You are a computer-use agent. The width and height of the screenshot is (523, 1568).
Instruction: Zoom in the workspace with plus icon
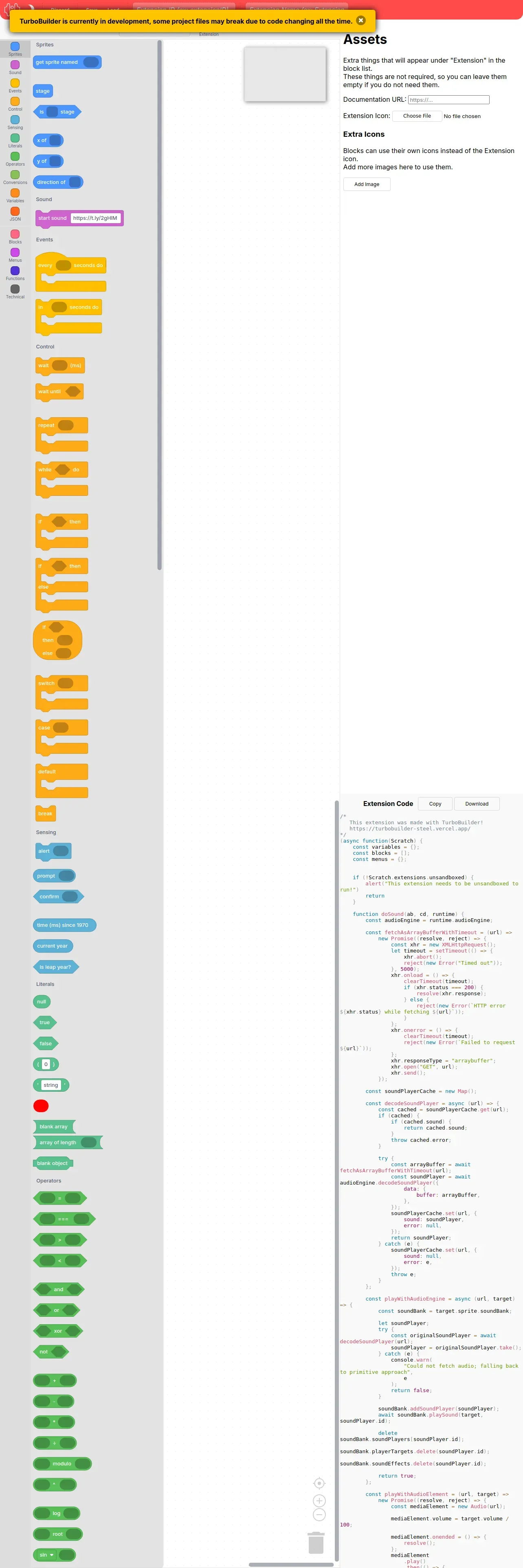[319, 1500]
